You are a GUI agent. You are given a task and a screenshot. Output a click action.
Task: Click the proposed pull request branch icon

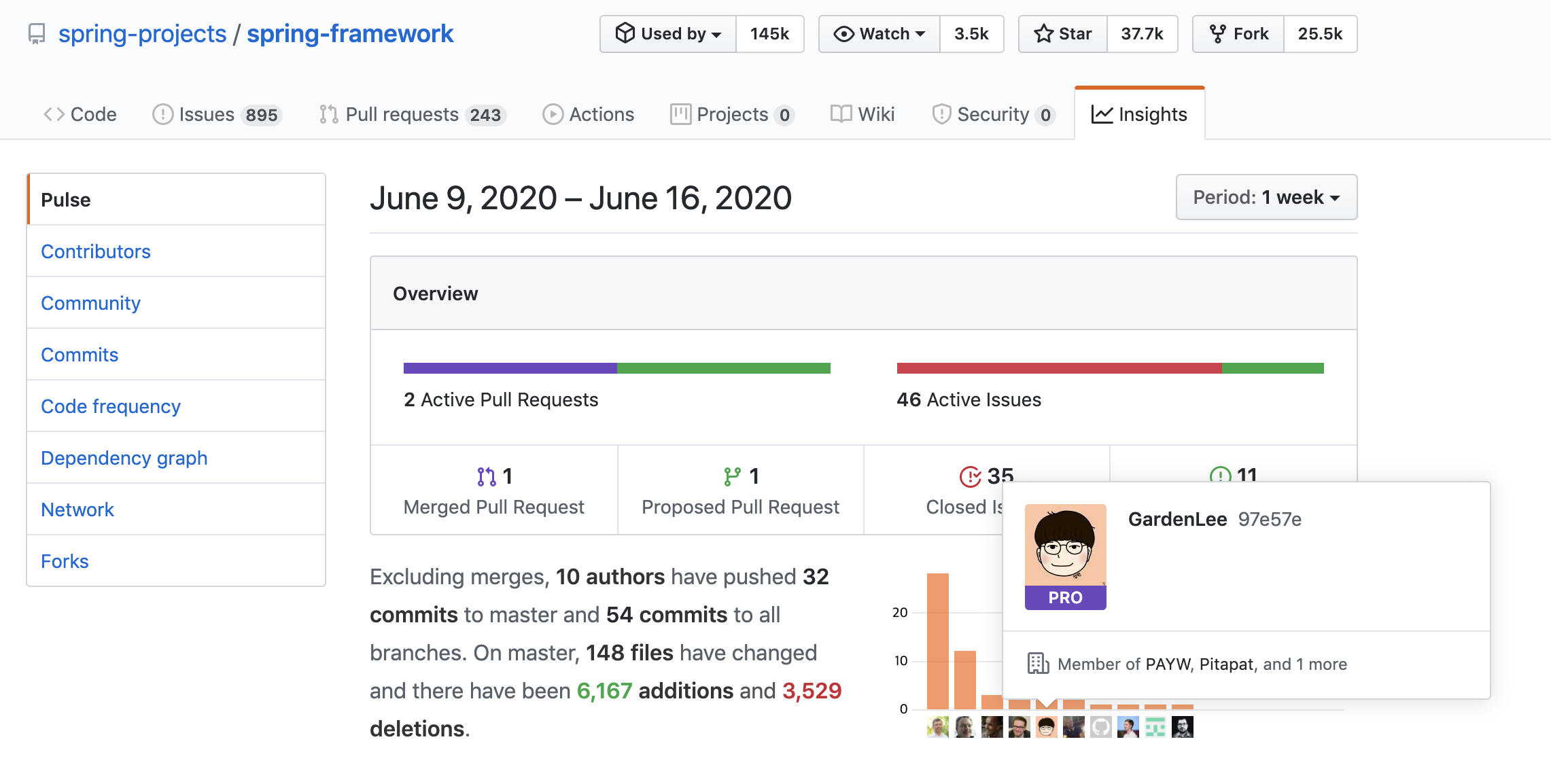732,477
